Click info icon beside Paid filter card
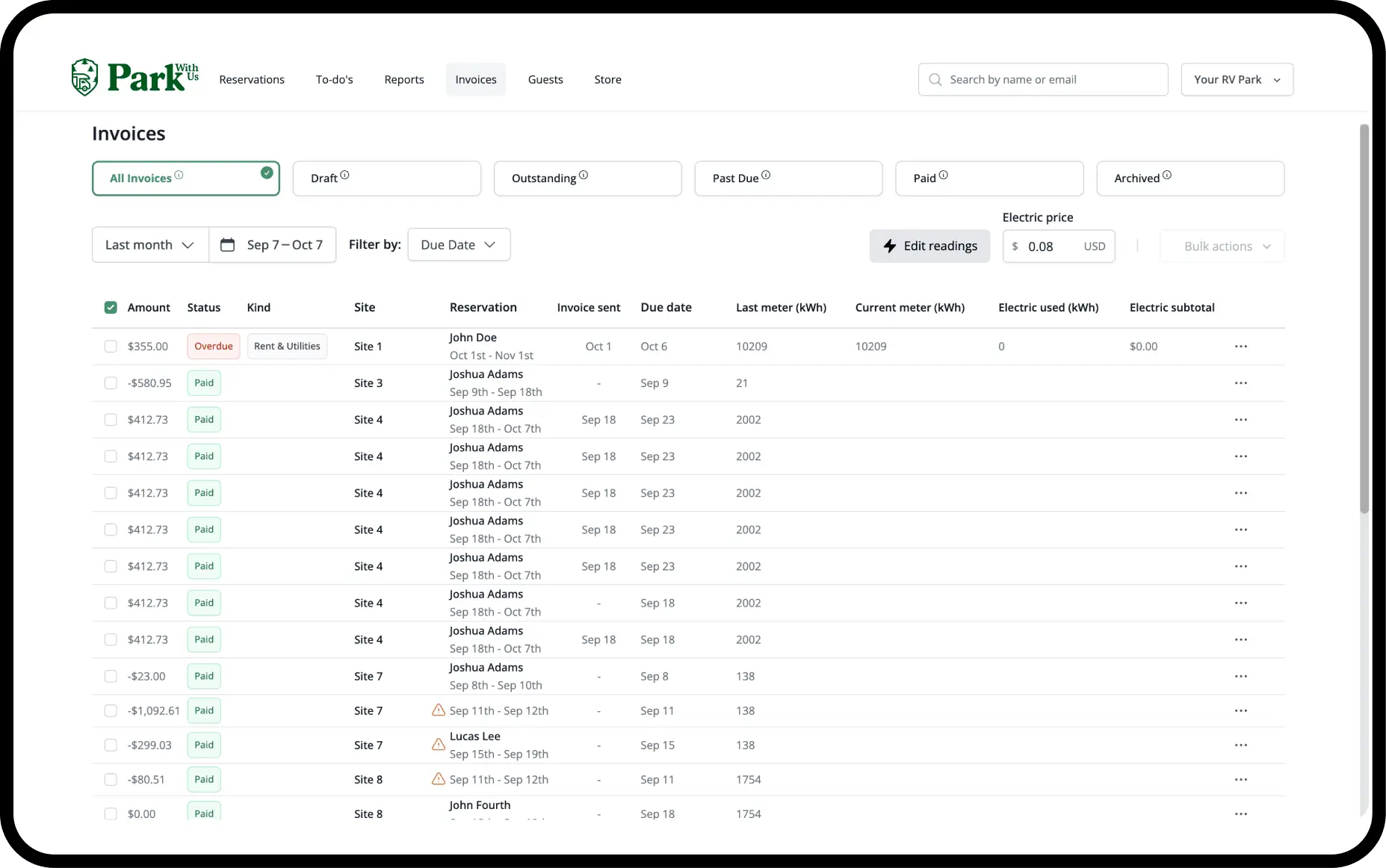The width and height of the screenshot is (1386, 868). pyautogui.click(x=944, y=176)
